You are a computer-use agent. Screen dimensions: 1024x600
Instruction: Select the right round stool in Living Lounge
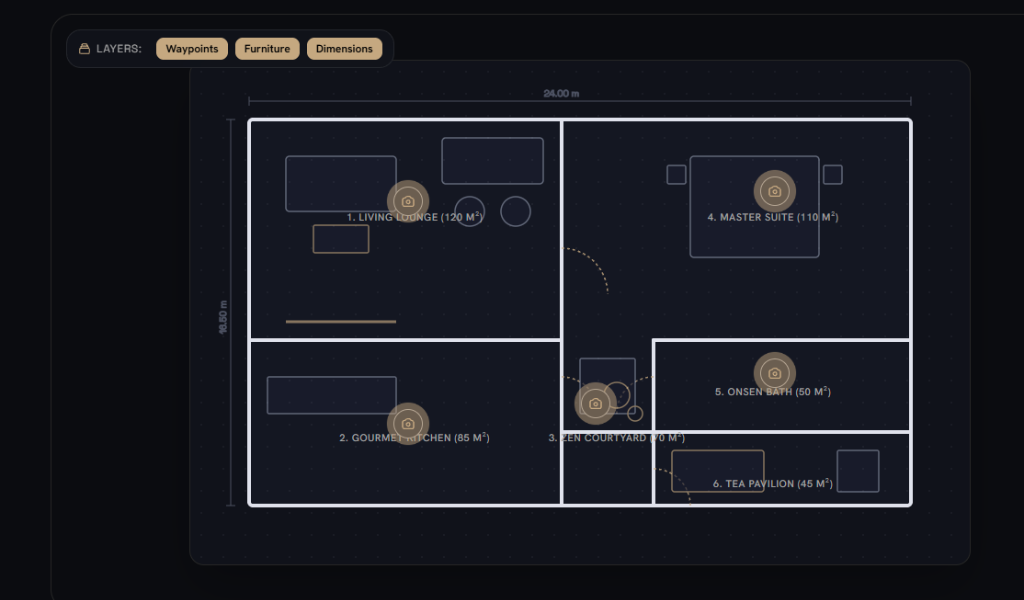tap(516, 212)
